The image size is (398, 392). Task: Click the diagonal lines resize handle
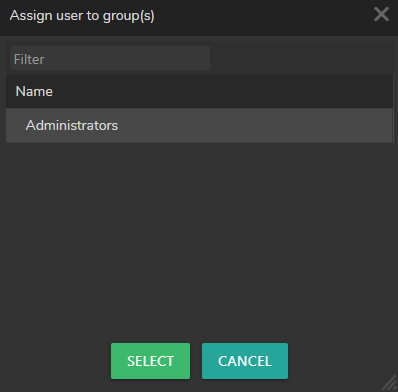(390, 384)
